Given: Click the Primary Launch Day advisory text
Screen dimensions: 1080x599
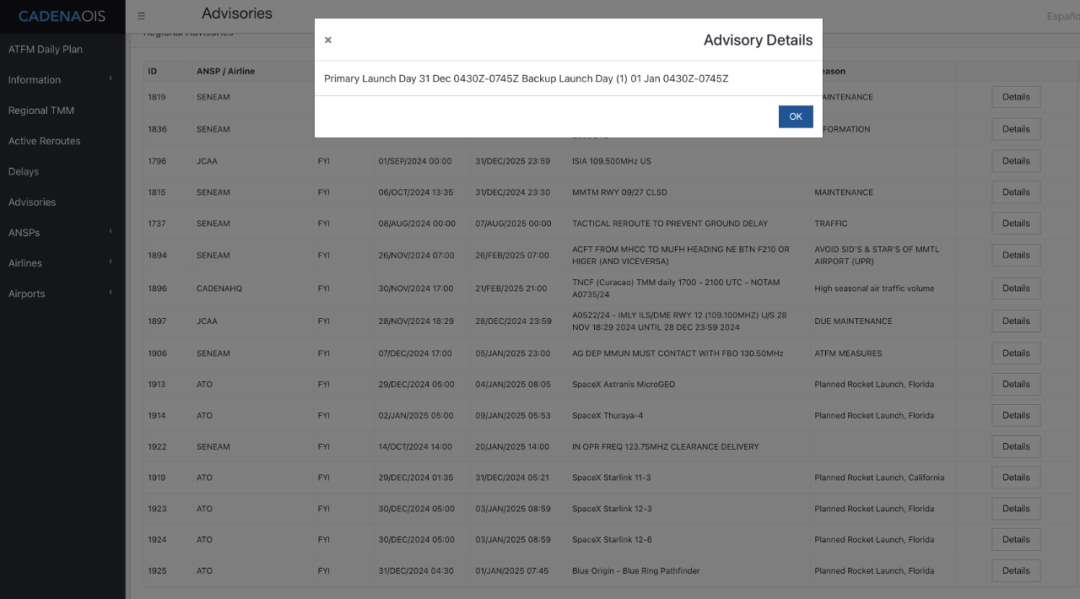Looking at the screenshot, I should [x=526, y=78].
